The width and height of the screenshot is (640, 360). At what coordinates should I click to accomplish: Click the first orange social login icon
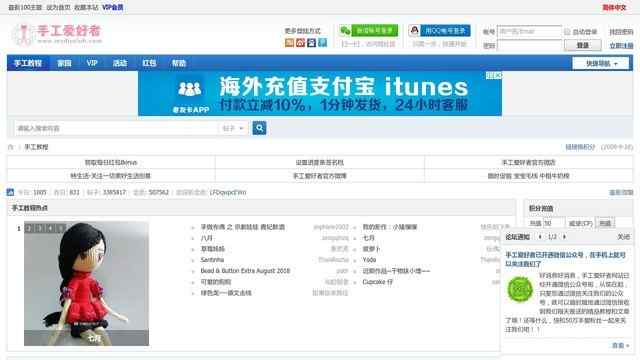coord(289,42)
